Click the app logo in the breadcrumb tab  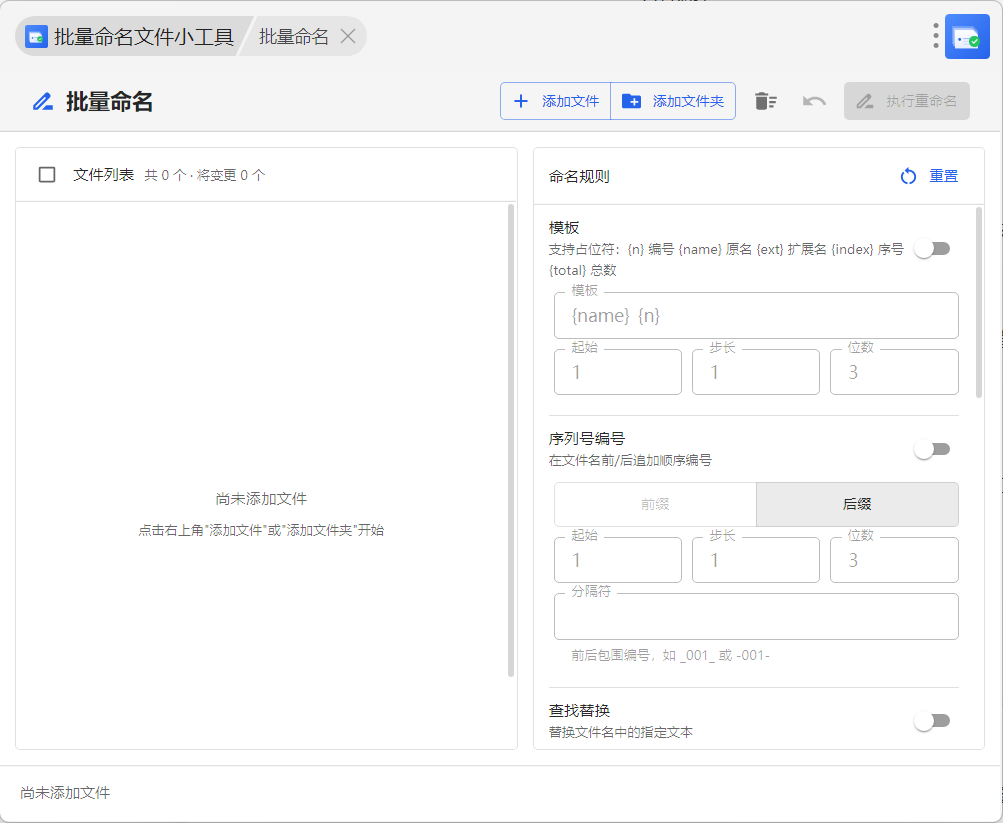(x=36, y=36)
